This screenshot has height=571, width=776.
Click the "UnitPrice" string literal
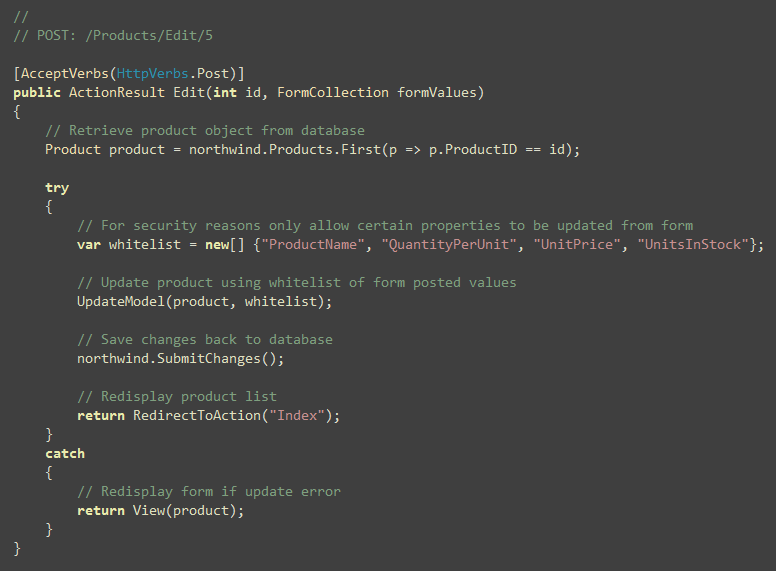(577, 244)
